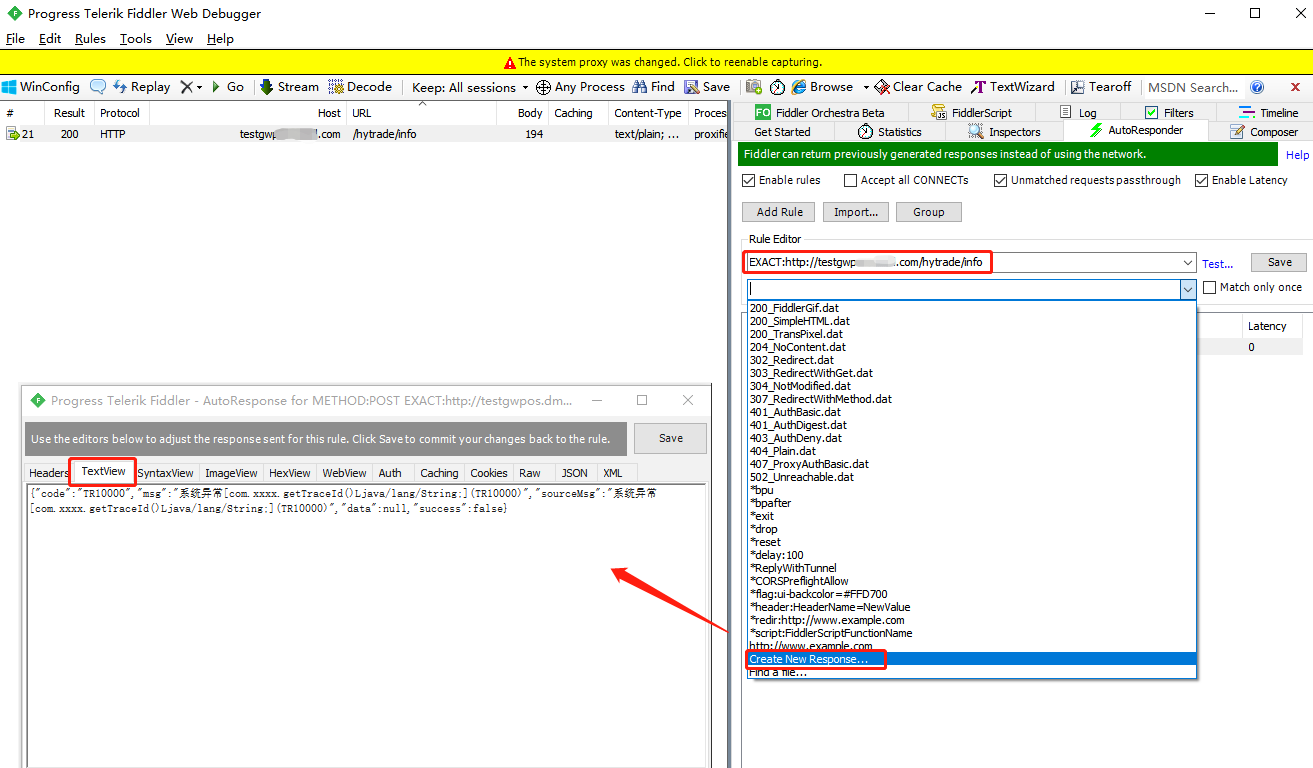
Task: Expand the EXACT URL match dropdown
Action: coord(1188,263)
